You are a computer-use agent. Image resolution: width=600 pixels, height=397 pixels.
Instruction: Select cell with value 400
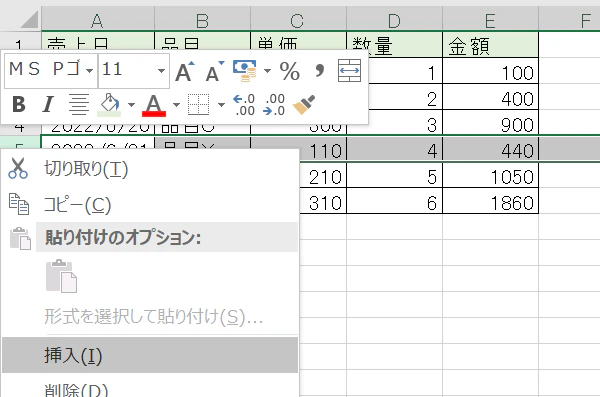(491, 97)
